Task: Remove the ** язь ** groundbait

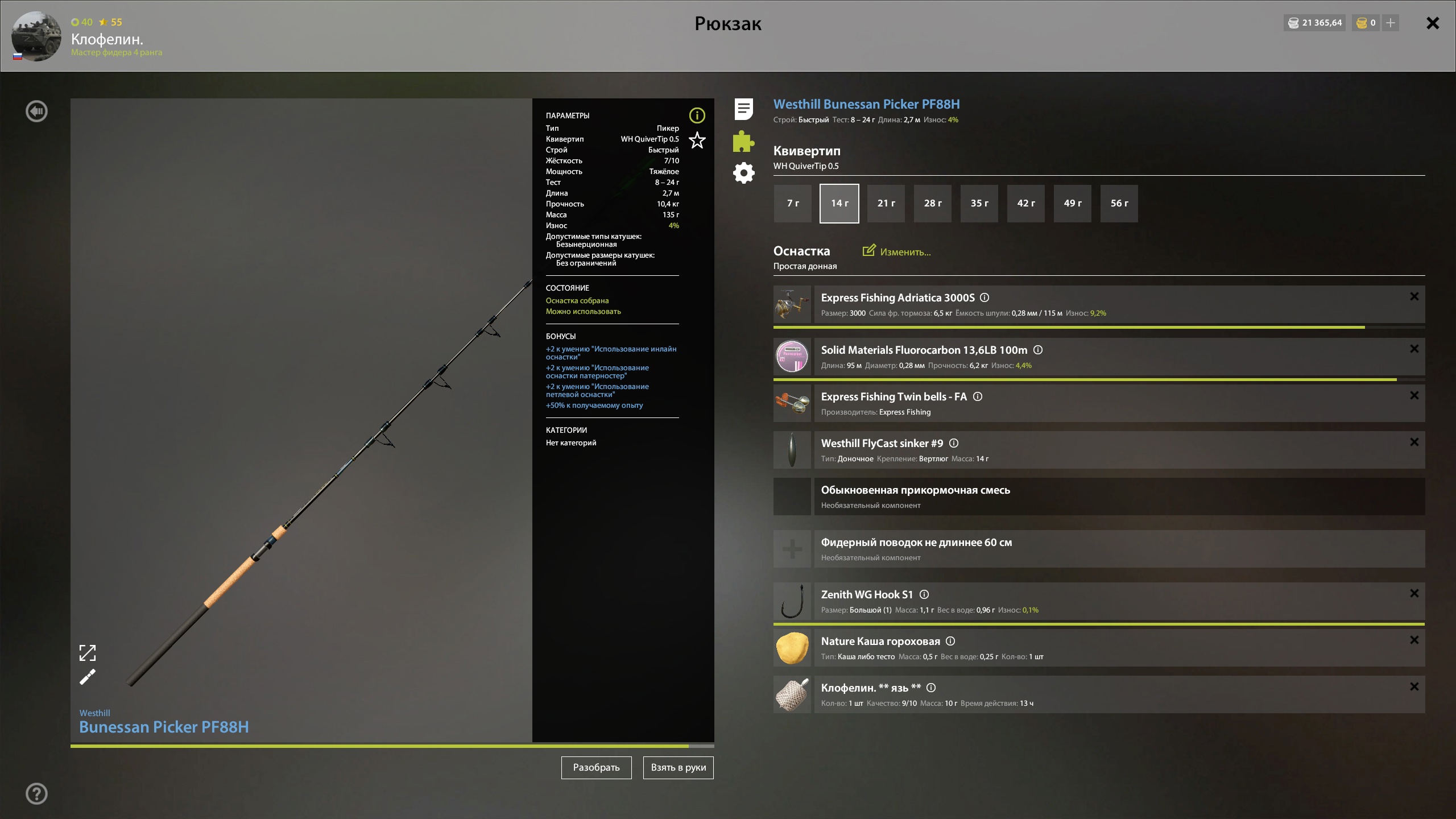Action: coord(1414,686)
